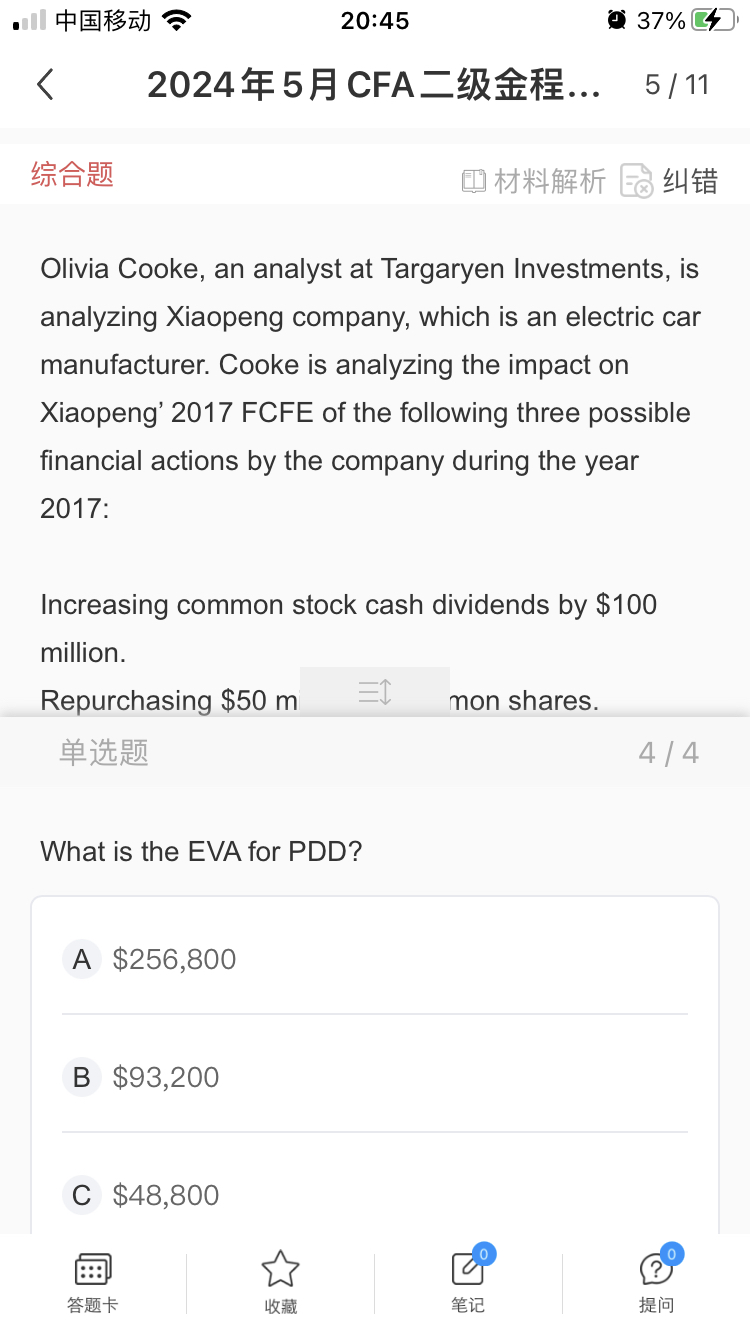Viewport: 750px width, 1334px height.
Task: Tap the truncated exam title text
Action: coord(374,85)
